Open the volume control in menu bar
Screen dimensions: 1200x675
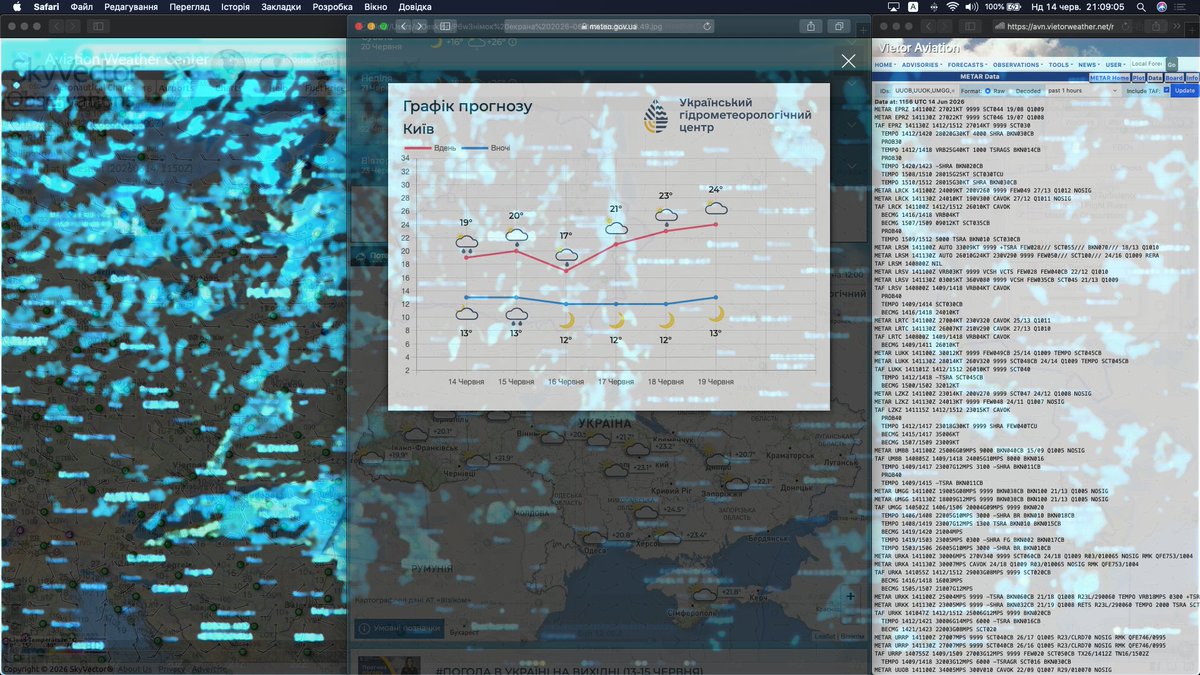point(971,6)
